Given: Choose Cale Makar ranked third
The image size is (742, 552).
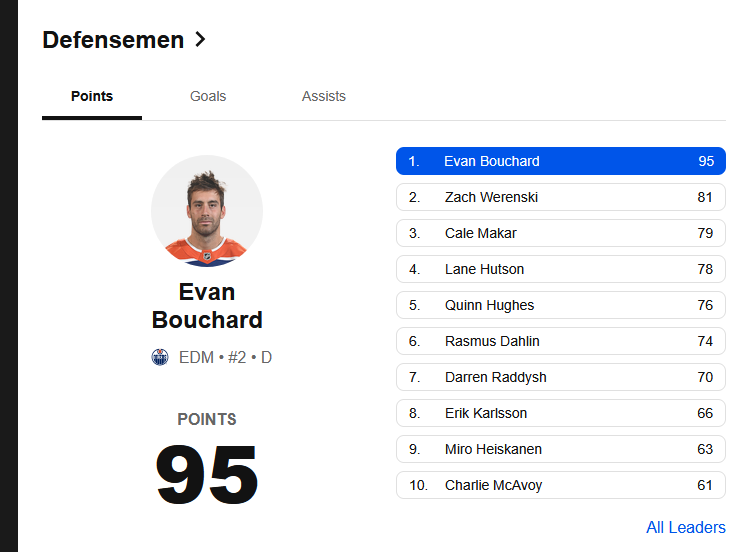Looking at the screenshot, I should [561, 233].
